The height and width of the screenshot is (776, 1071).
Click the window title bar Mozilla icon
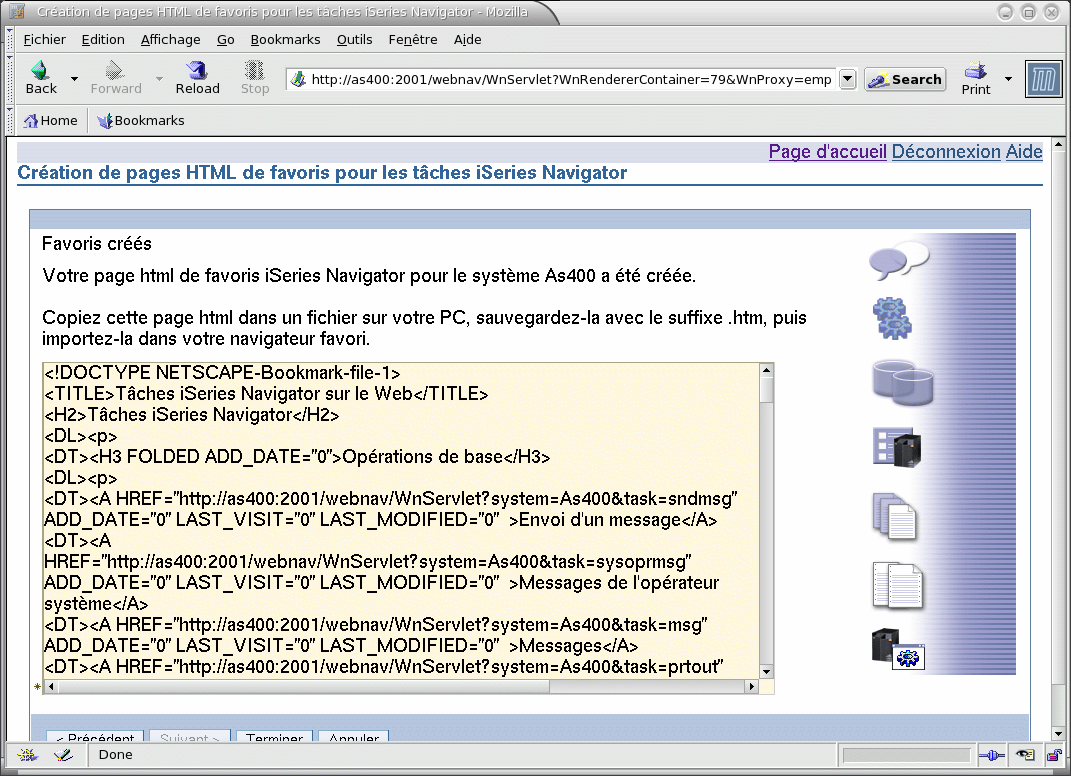point(16,12)
